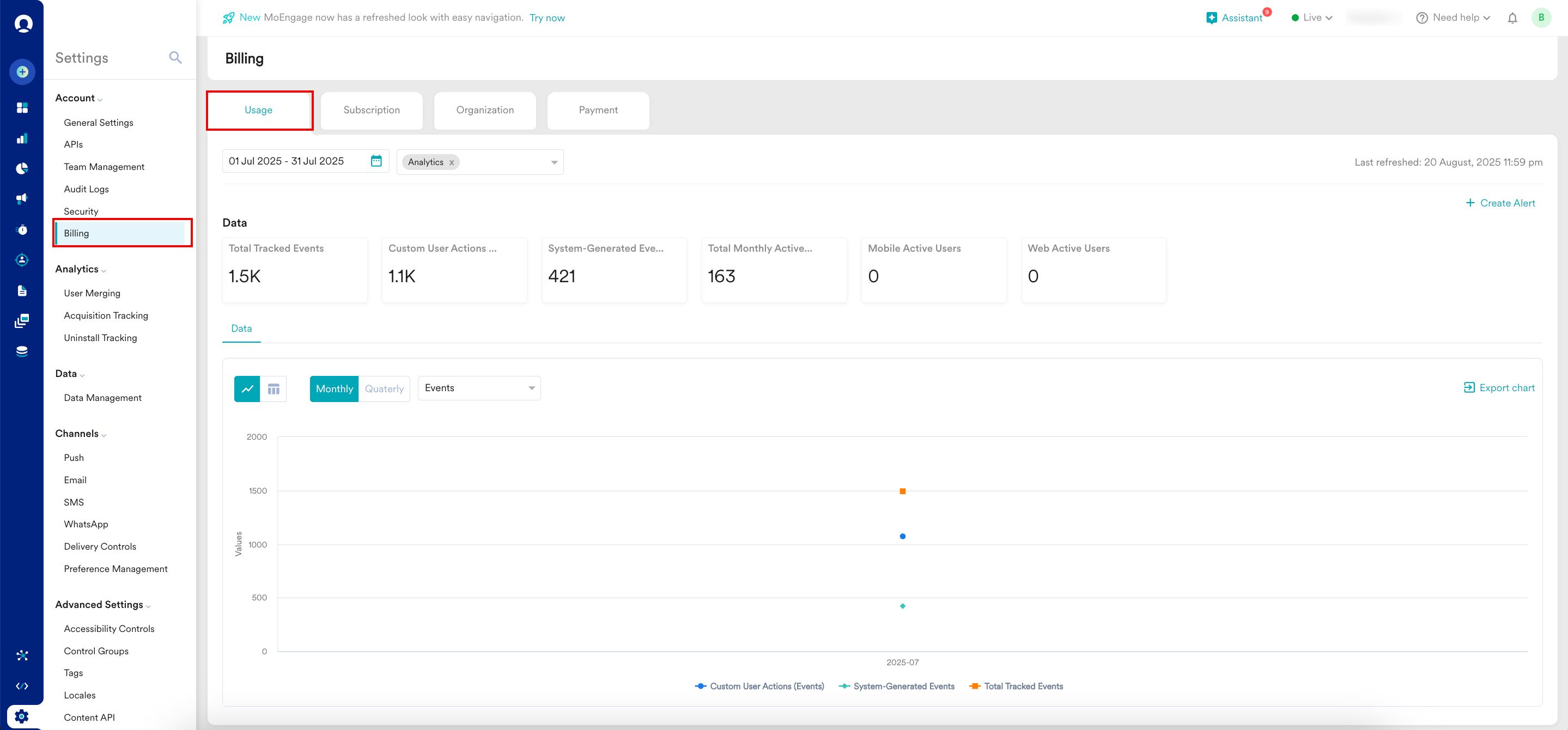1568x730 pixels.
Task: Switch to the Subscription tab
Action: pos(372,110)
